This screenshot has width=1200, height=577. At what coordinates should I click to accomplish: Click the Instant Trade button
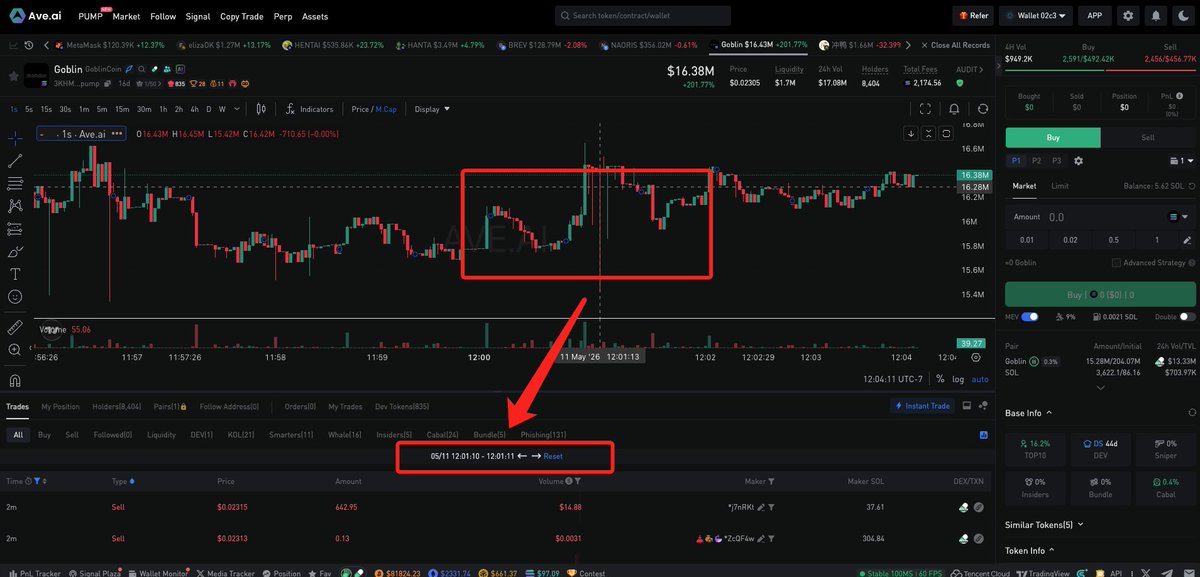(923, 406)
